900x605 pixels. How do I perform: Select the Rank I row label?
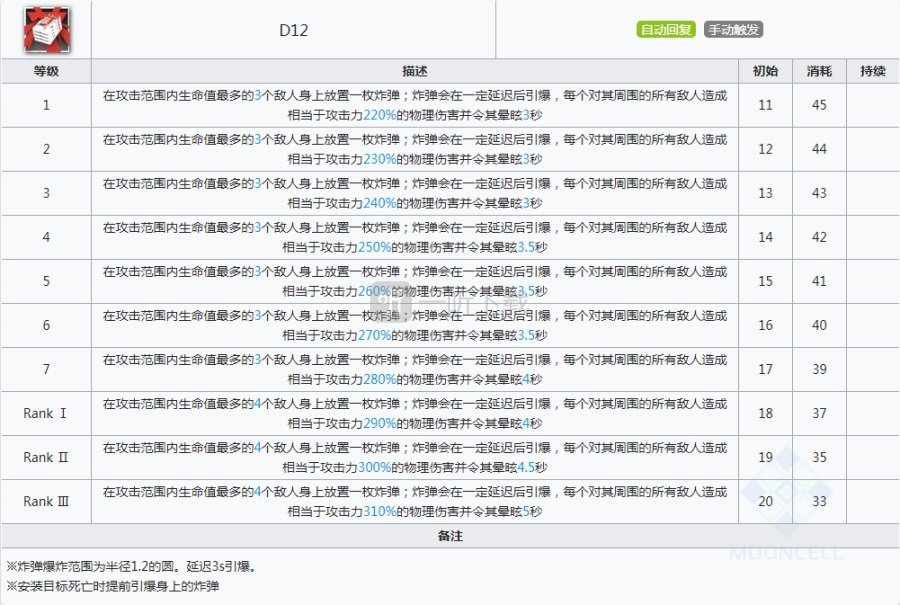pos(45,413)
